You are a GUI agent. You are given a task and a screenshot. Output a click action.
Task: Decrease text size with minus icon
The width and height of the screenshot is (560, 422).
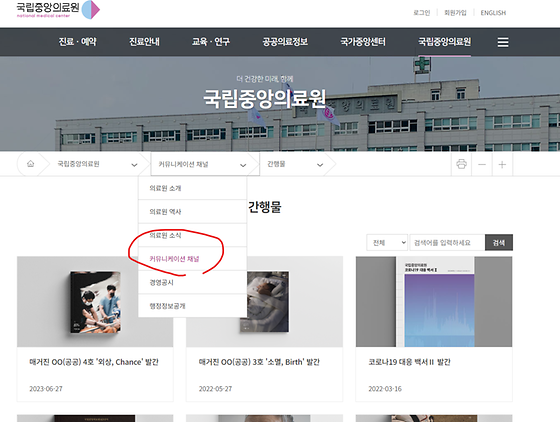[482, 165]
